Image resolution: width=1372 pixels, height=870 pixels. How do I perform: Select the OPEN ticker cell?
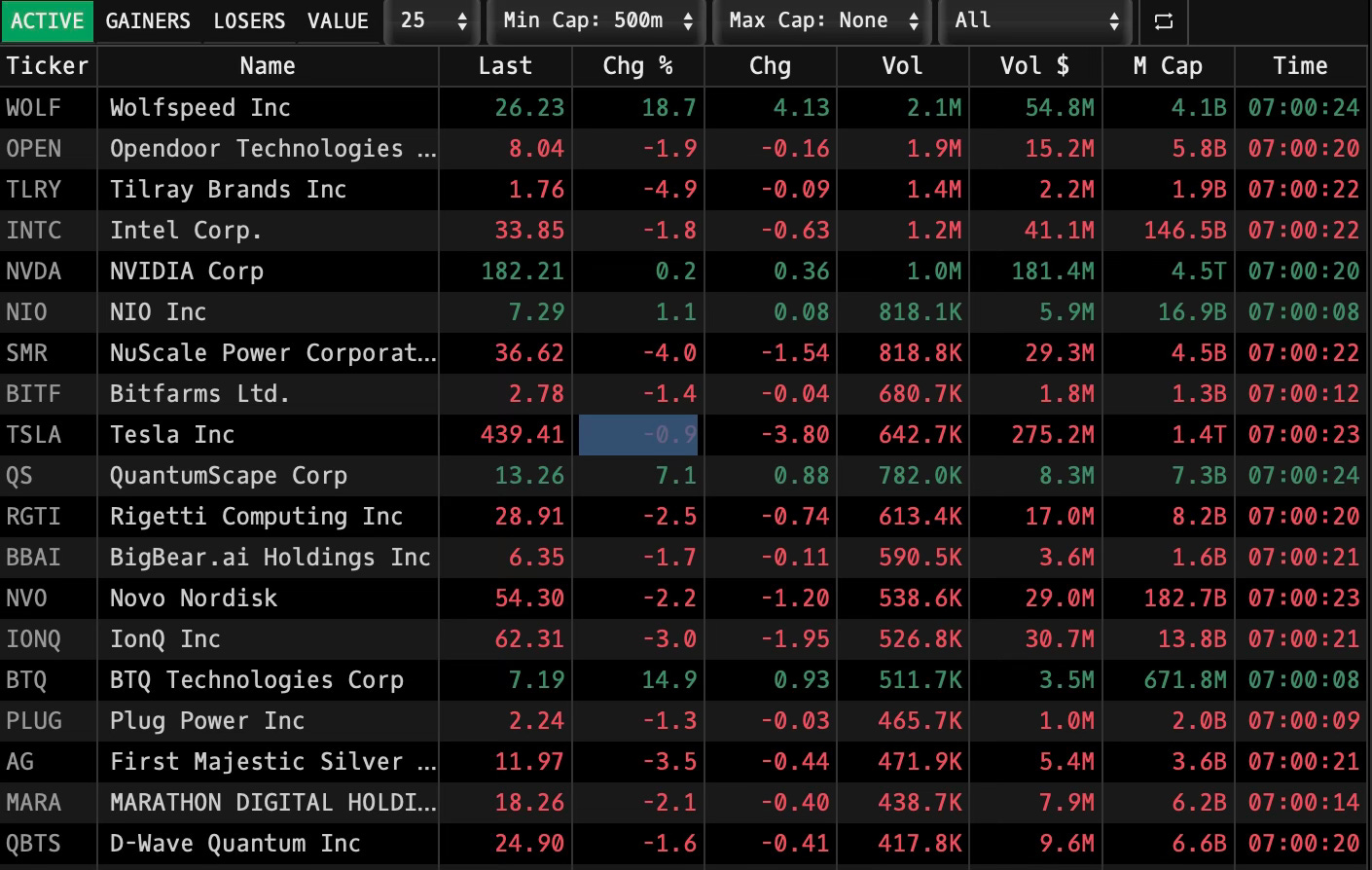pyautogui.click(x=48, y=149)
